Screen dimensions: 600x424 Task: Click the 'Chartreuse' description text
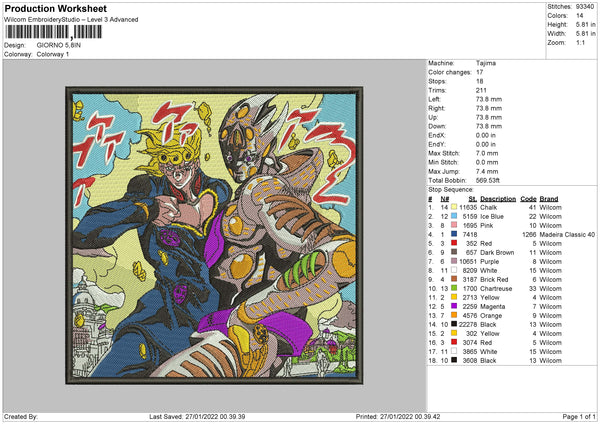496,289
